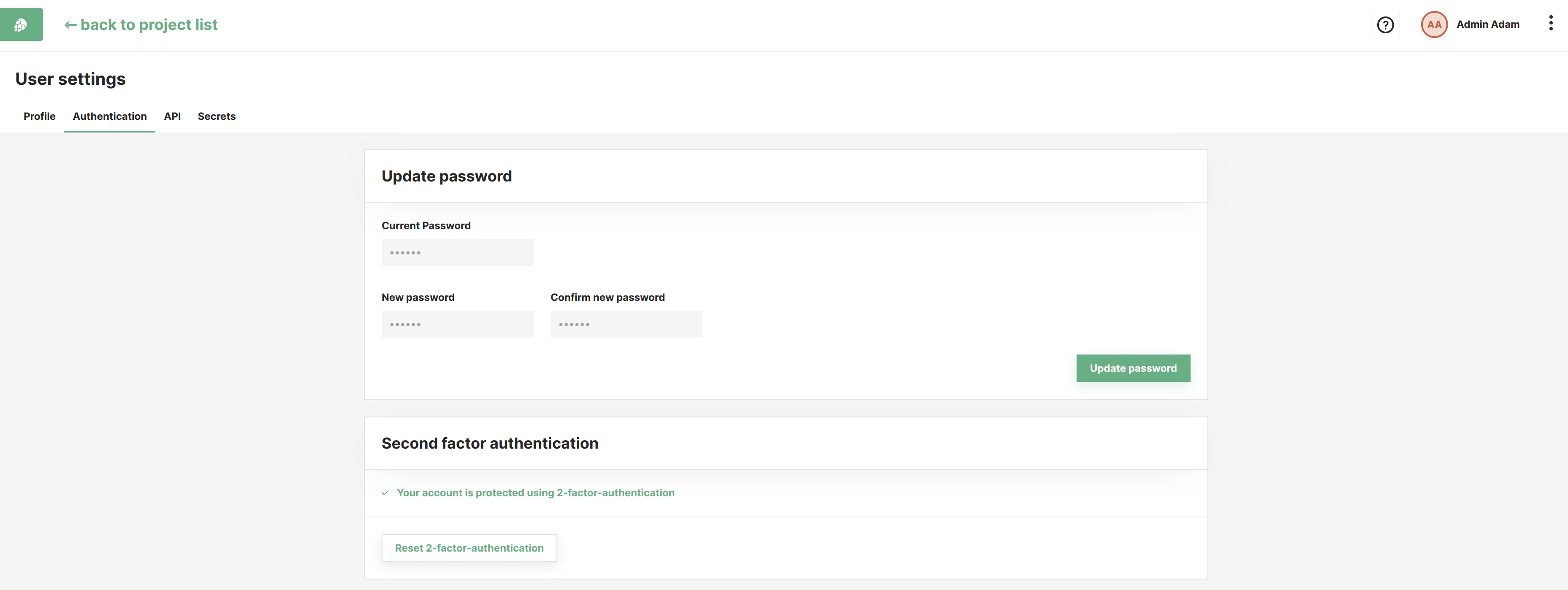This screenshot has width=1568, height=590.
Task: Click the checkmark verification icon in 2FA section
Action: click(385, 492)
